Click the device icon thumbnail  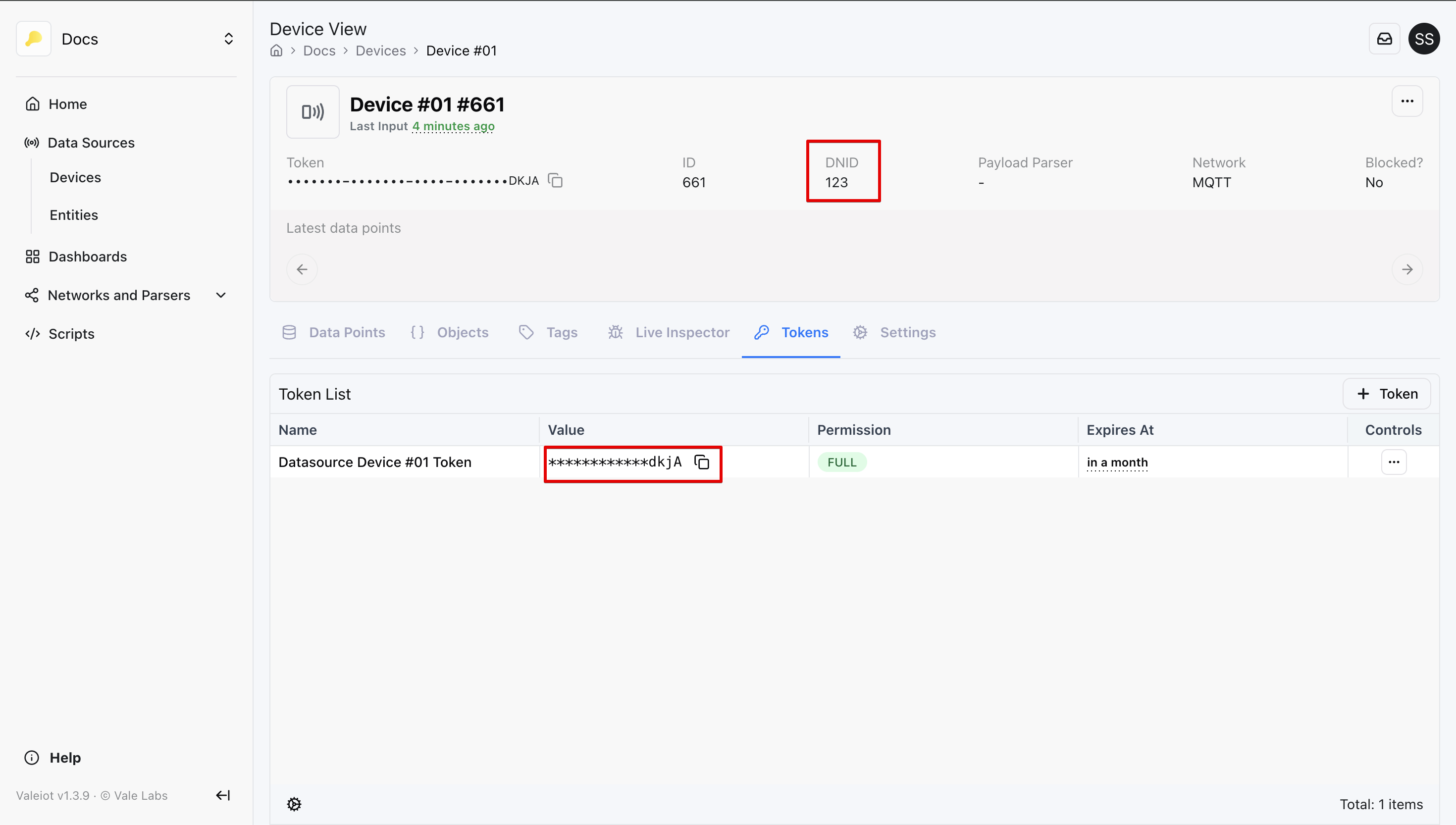312,112
